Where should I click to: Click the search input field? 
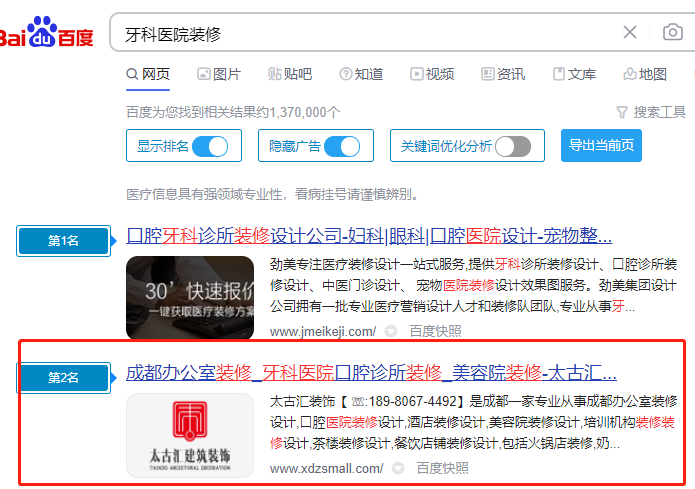[x=360, y=33]
